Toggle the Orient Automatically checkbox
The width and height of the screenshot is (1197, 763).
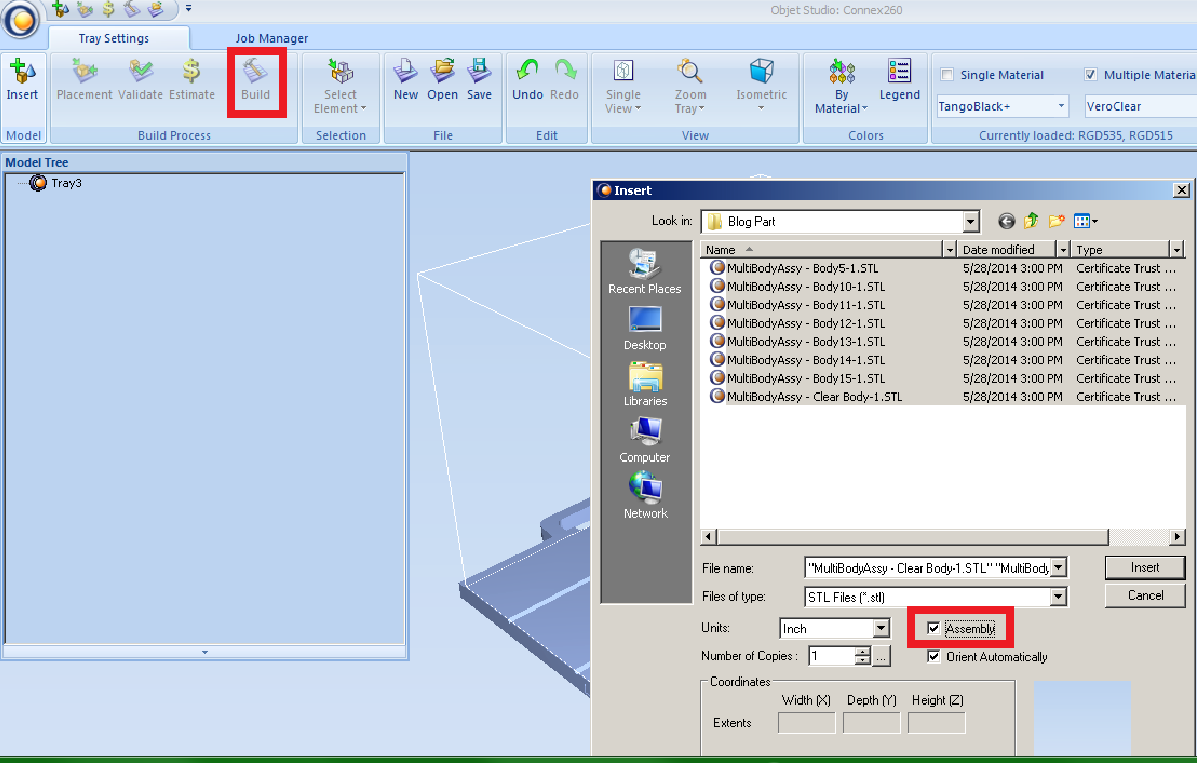(x=934, y=657)
